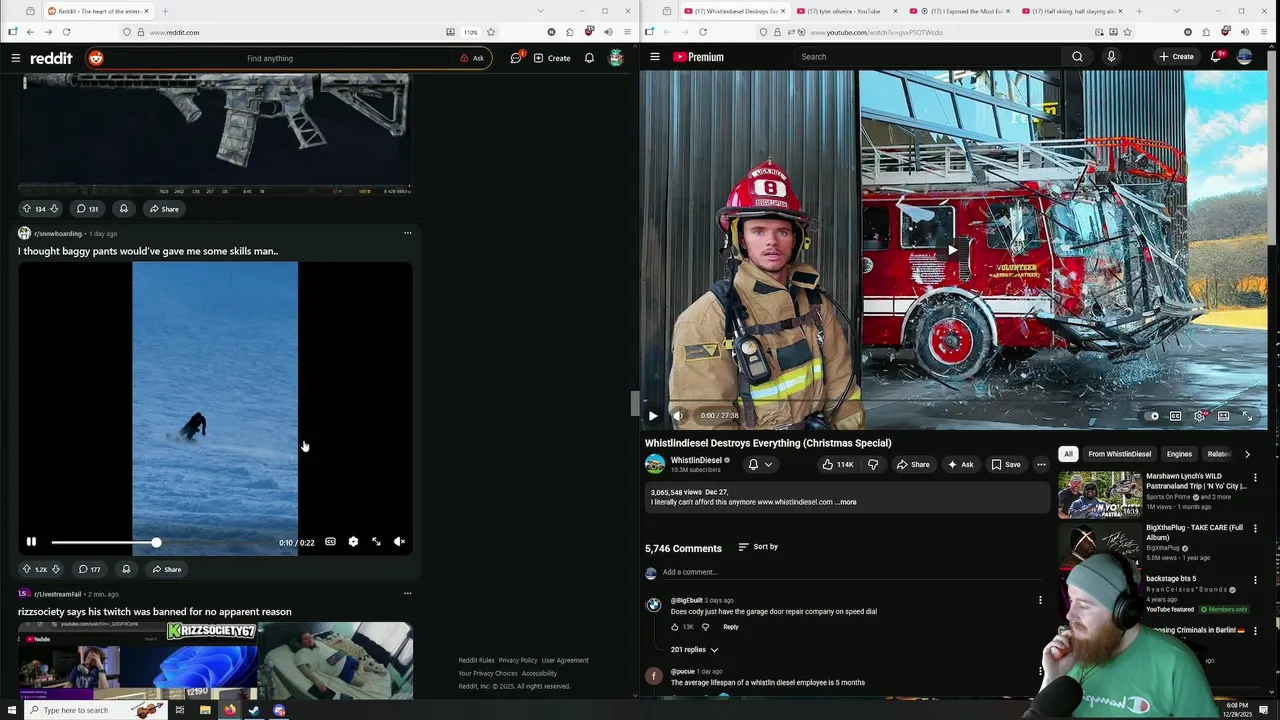Open Reddit notifications bell
The height and width of the screenshot is (720, 1280).
point(589,58)
